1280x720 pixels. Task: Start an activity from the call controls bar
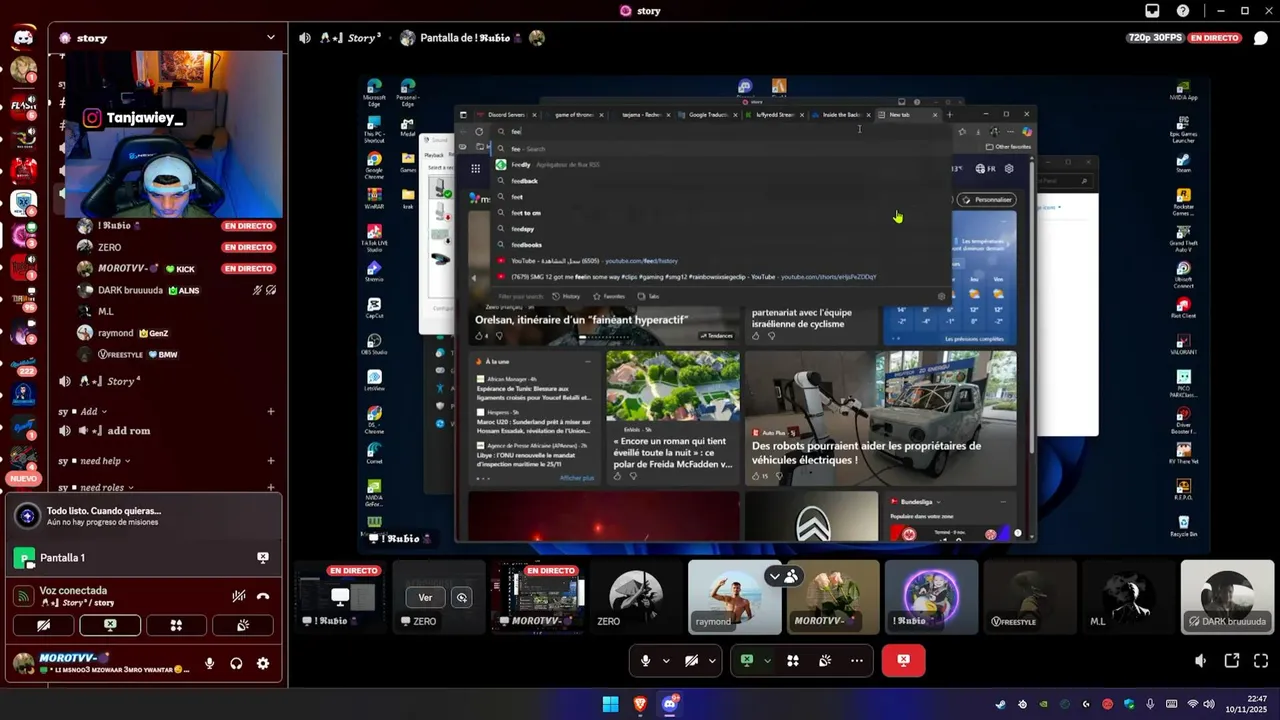[x=793, y=661]
